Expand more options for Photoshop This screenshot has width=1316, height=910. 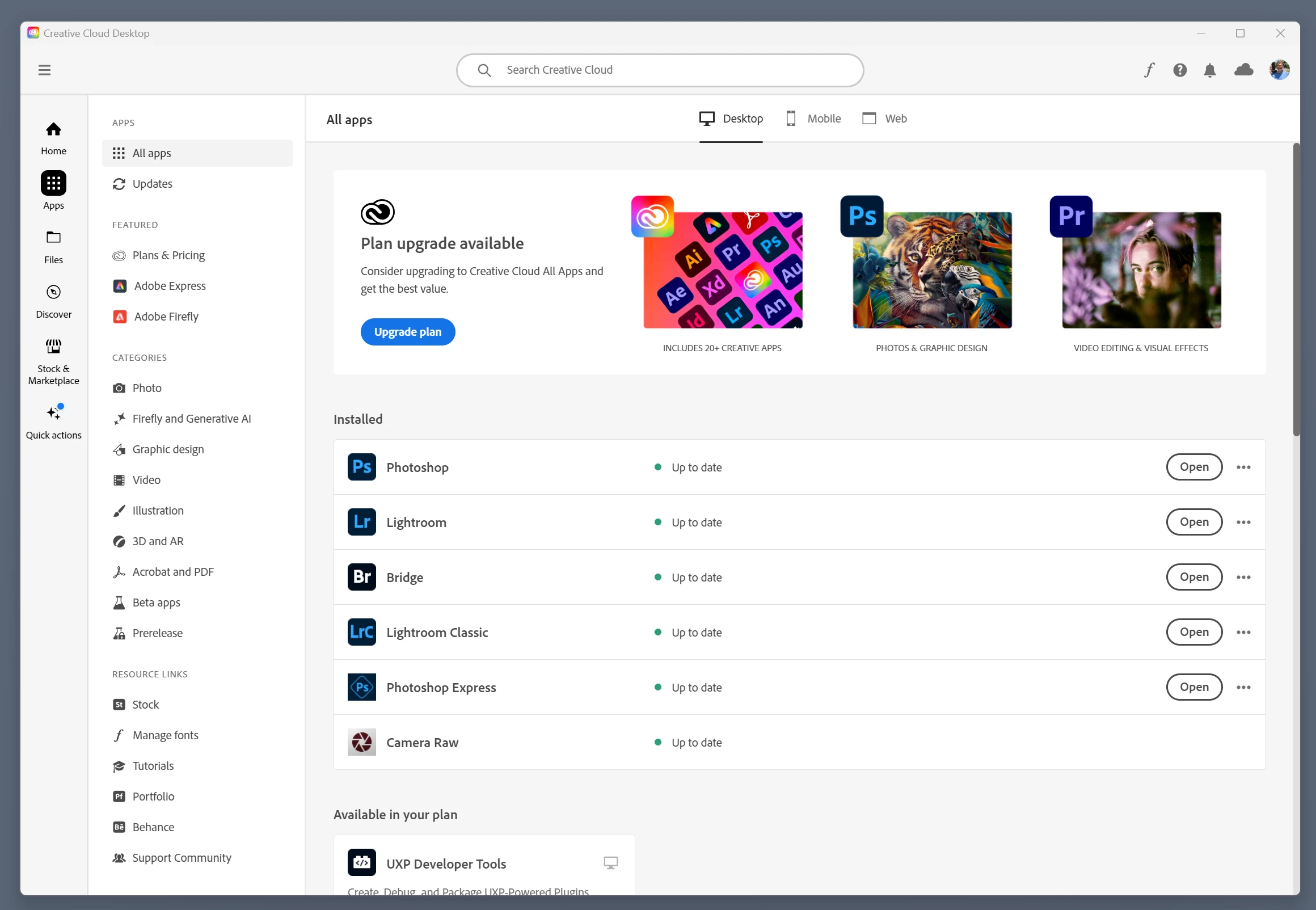tap(1243, 467)
